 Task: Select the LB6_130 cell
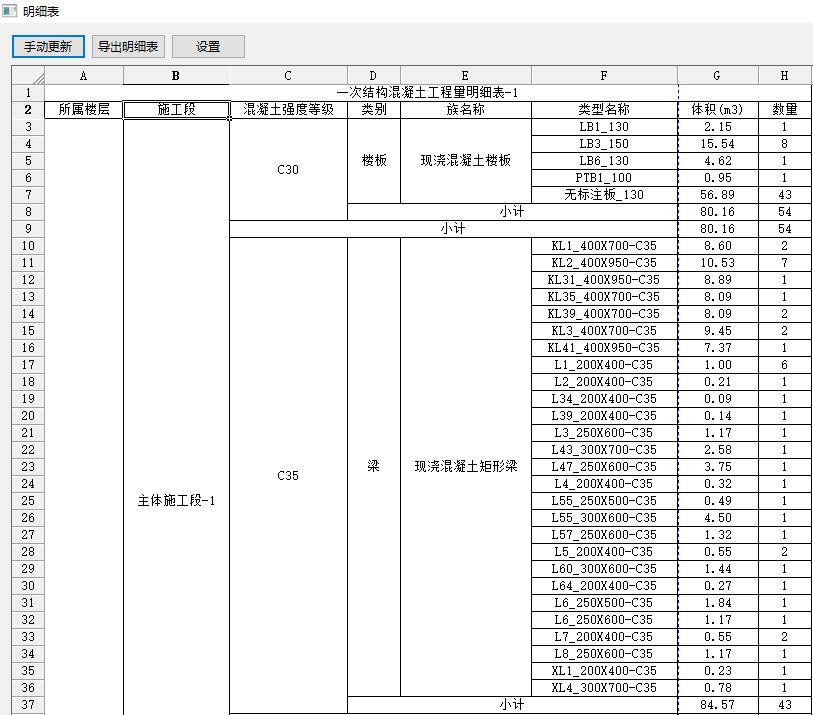(604, 161)
